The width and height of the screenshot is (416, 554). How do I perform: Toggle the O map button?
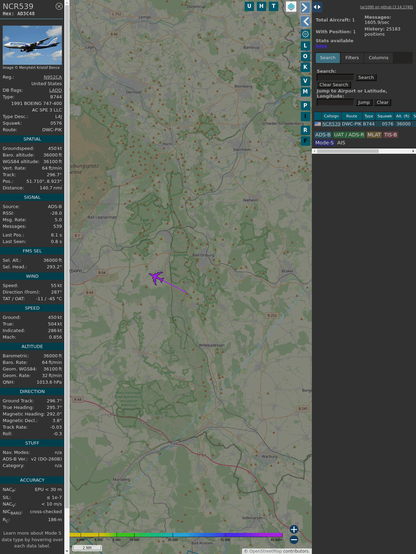[305, 57]
